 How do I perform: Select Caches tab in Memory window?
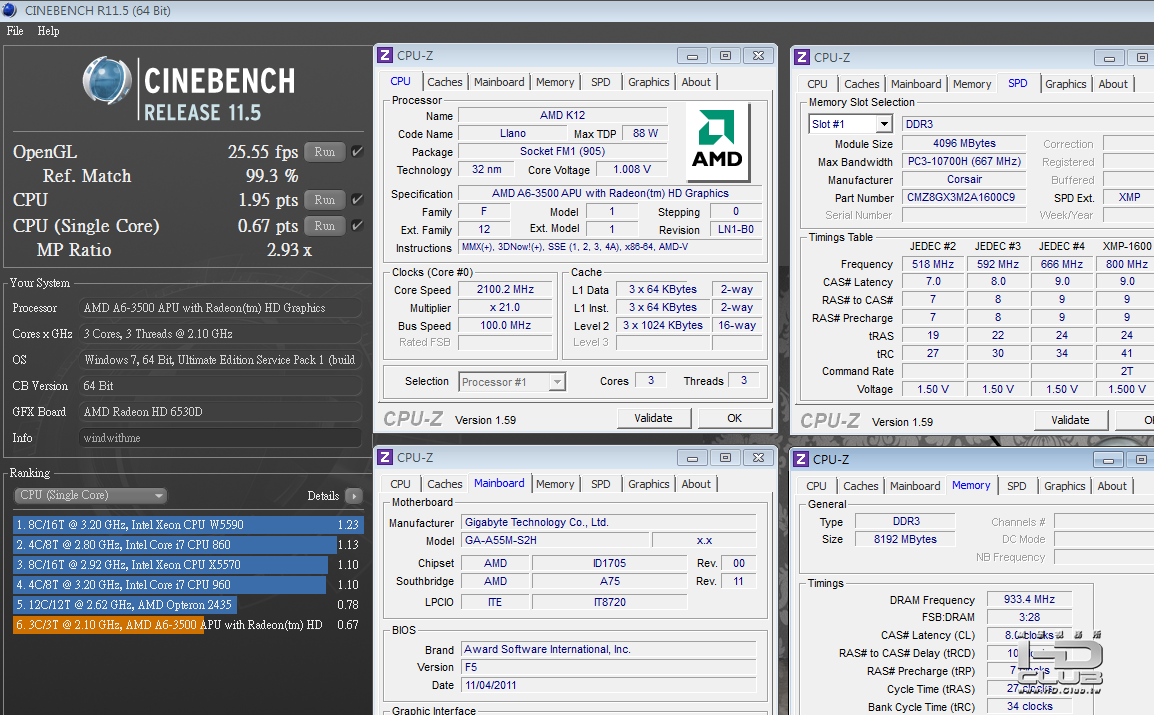pyautogui.click(x=860, y=486)
